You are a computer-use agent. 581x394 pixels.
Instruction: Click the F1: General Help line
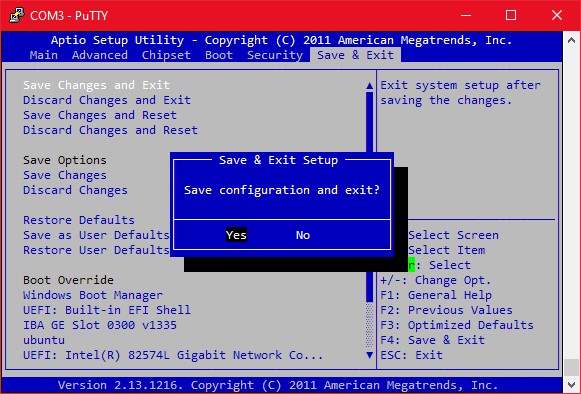pyautogui.click(x=436, y=295)
